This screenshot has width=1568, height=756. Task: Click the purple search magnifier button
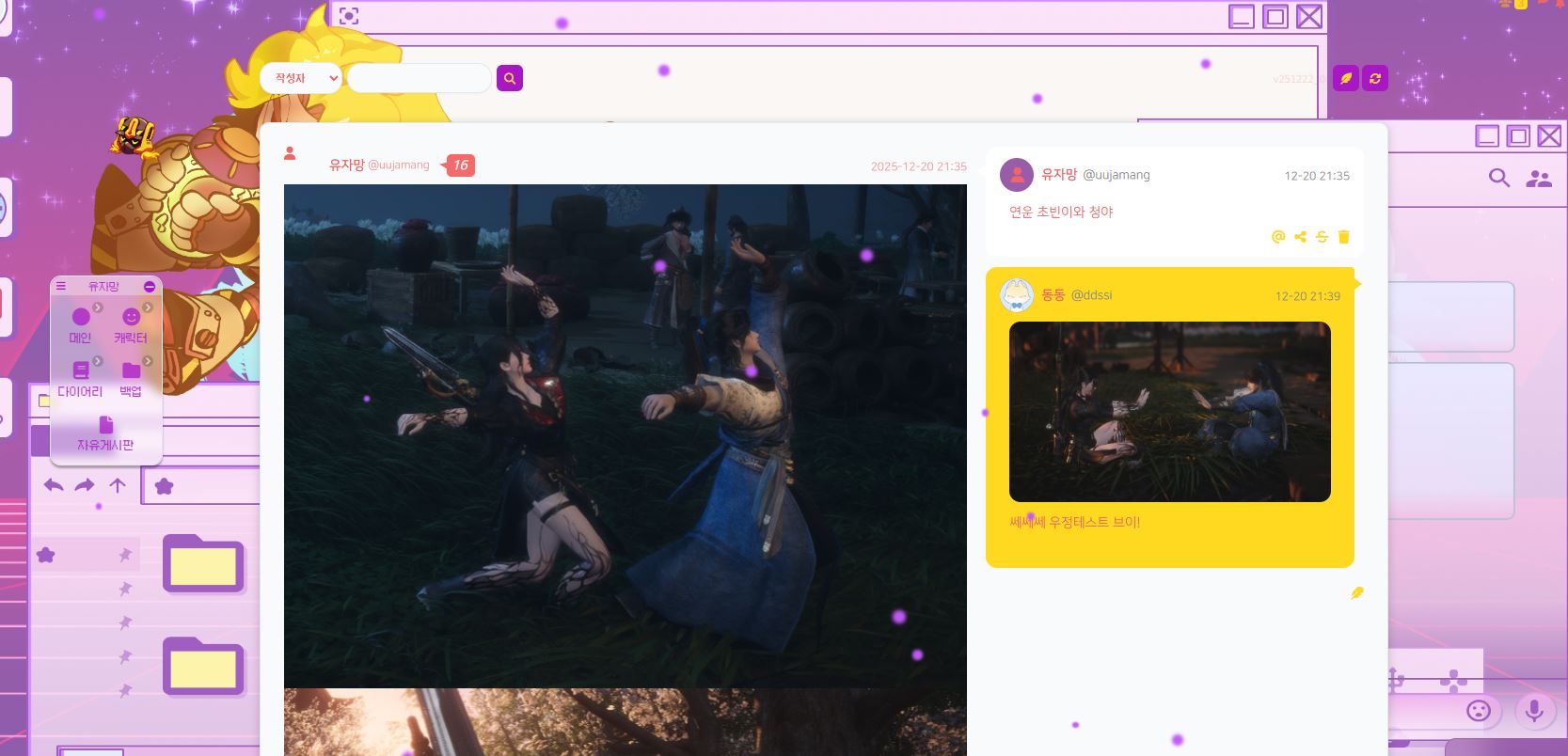coord(509,78)
